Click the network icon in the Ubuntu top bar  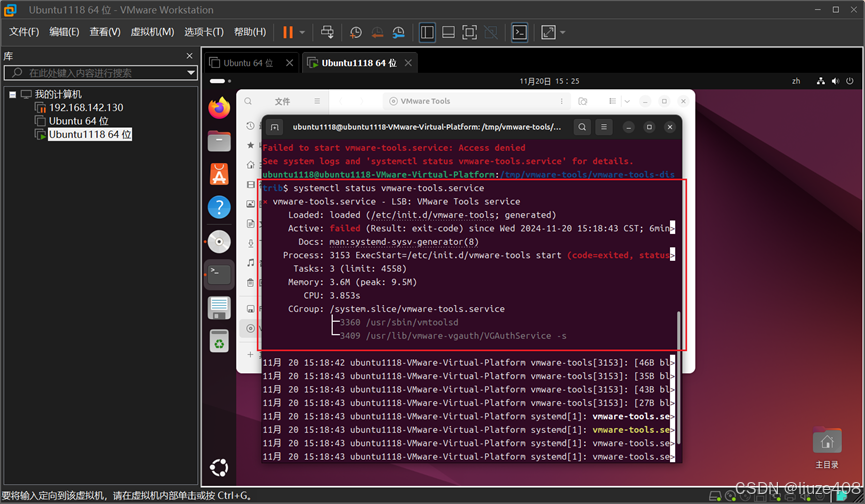pos(821,81)
